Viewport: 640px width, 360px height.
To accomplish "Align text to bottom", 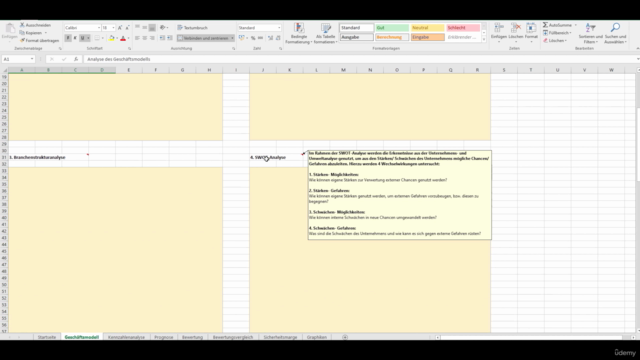I will pos(152,27).
